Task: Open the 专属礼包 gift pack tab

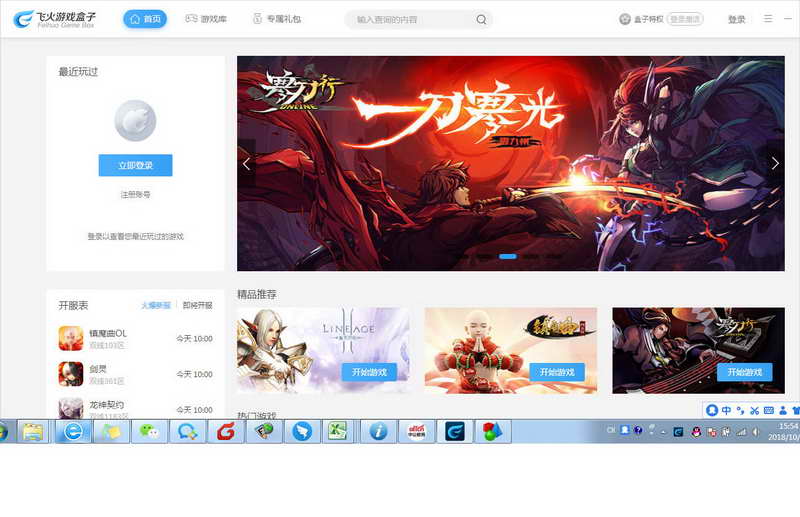Action: point(277,19)
